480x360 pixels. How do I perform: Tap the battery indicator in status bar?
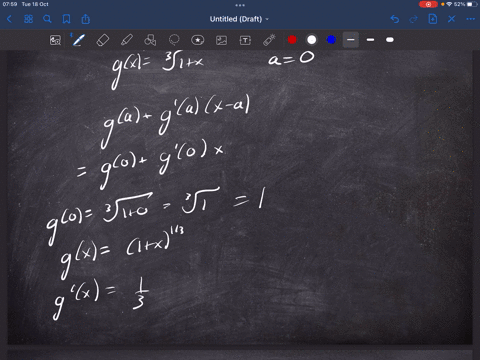[x=472, y=4]
